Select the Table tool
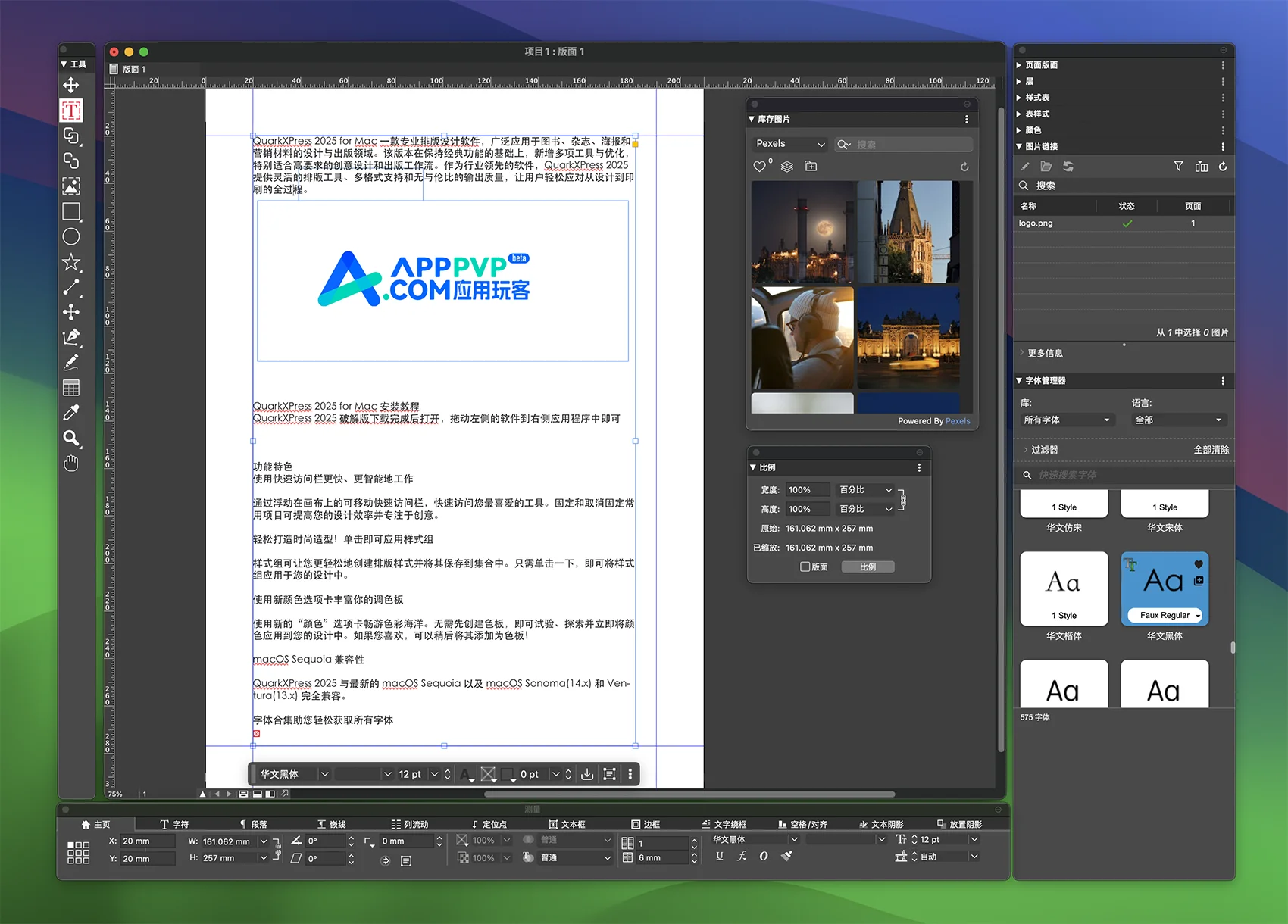 click(x=71, y=388)
